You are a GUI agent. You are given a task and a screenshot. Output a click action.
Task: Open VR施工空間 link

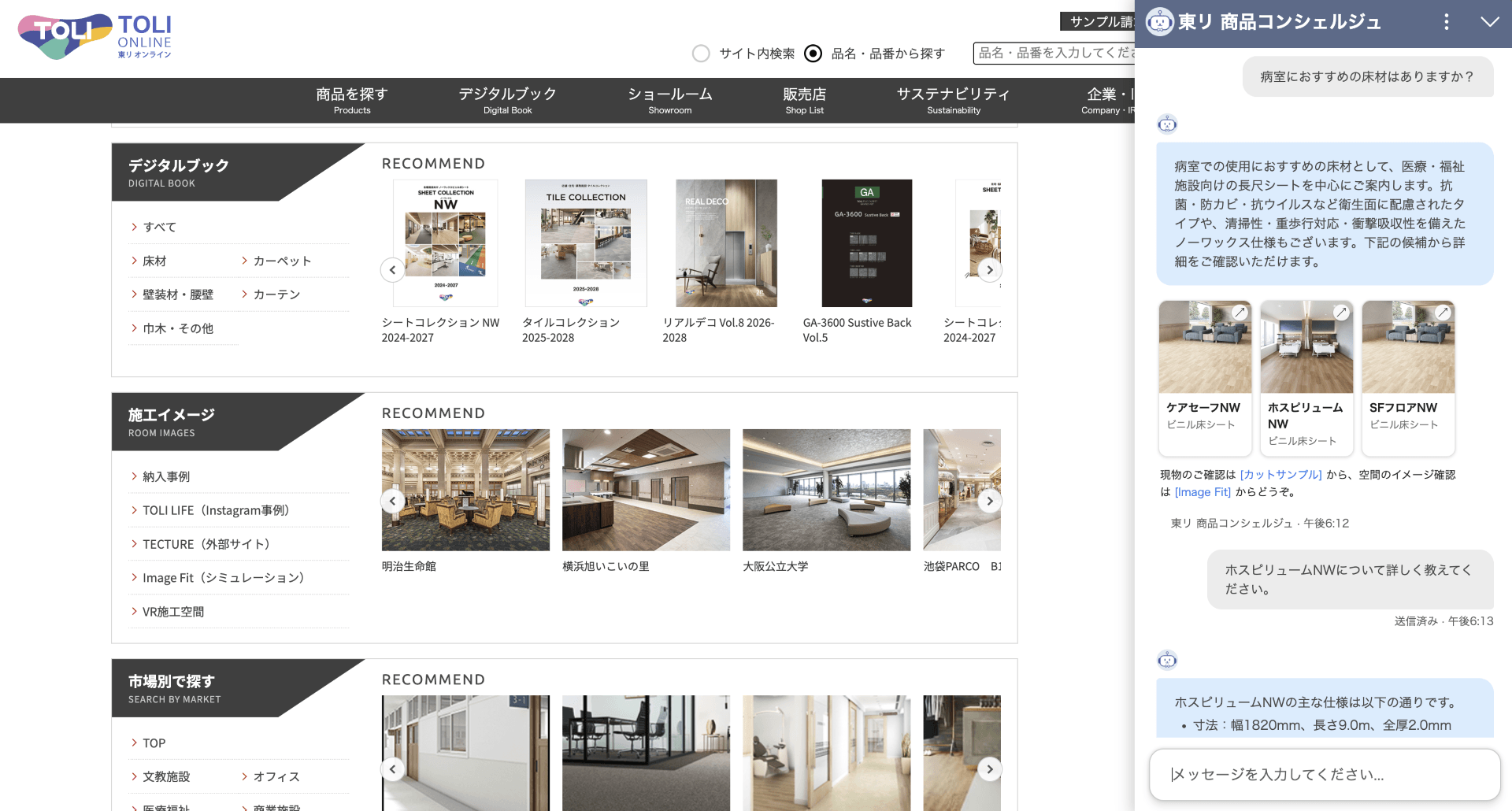(x=173, y=612)
